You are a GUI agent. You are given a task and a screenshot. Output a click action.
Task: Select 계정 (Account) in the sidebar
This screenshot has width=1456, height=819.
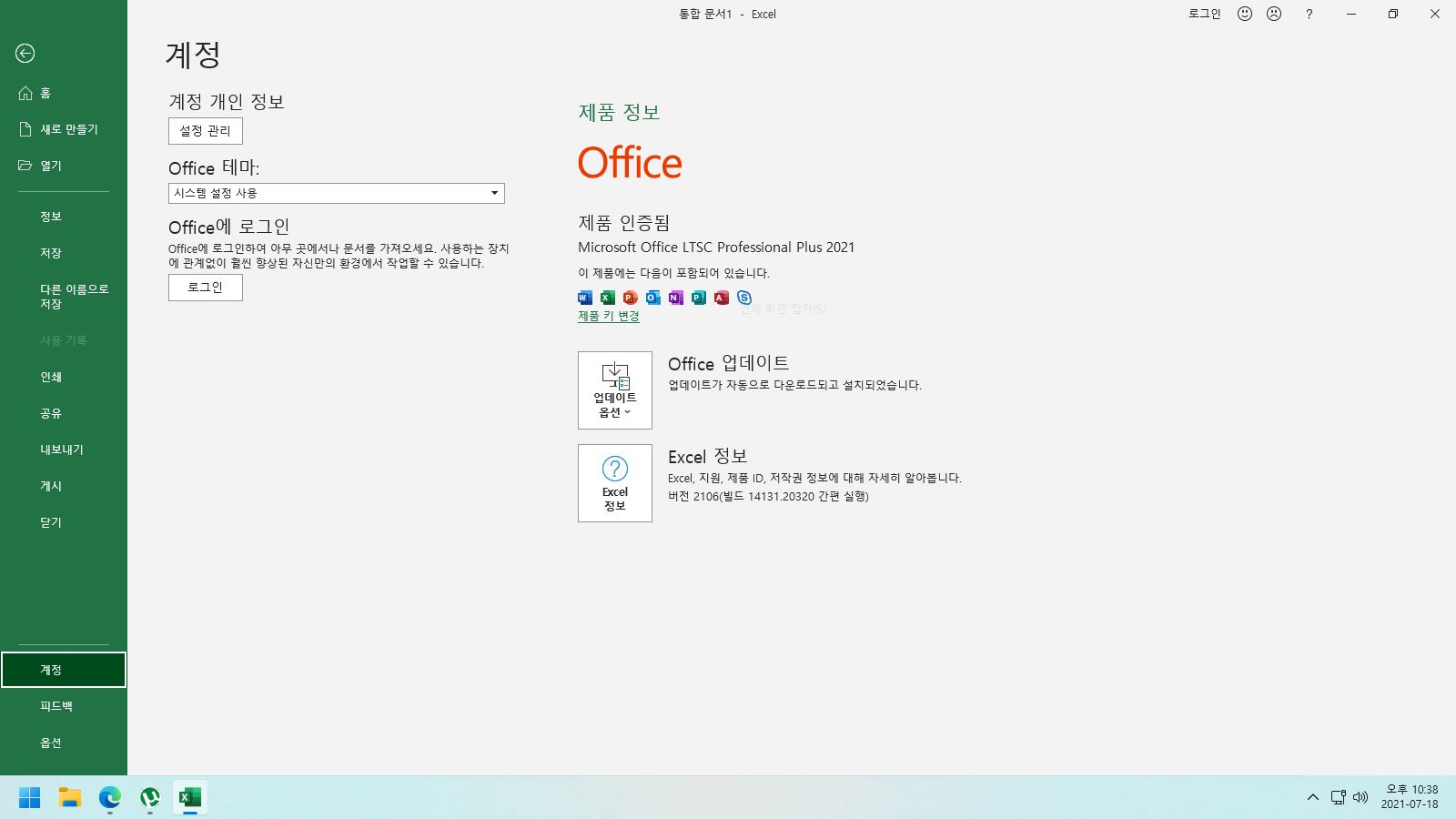click(x=64, y=670)
